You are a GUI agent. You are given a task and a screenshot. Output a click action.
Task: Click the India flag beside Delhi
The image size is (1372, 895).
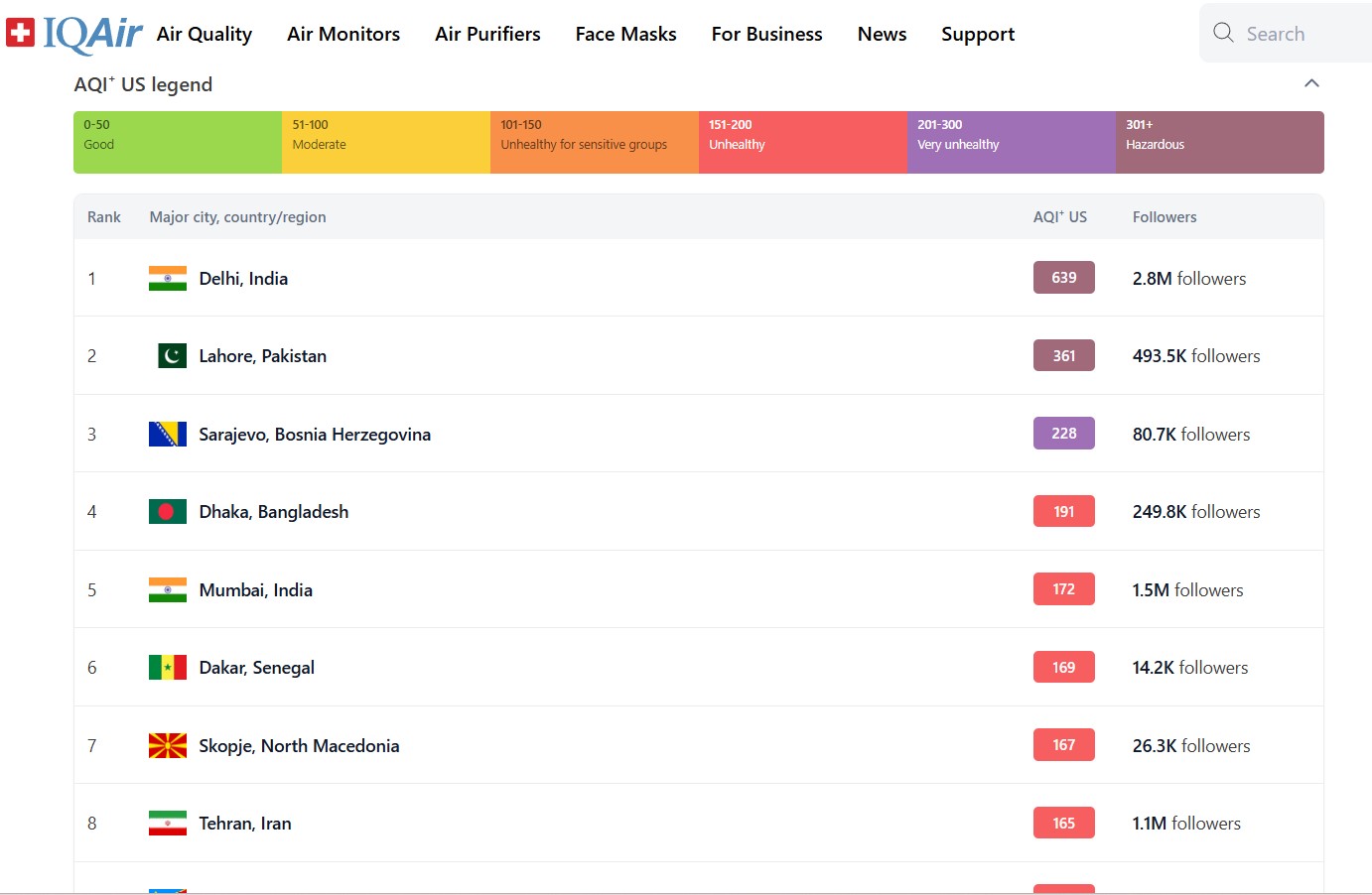[167, 279]
